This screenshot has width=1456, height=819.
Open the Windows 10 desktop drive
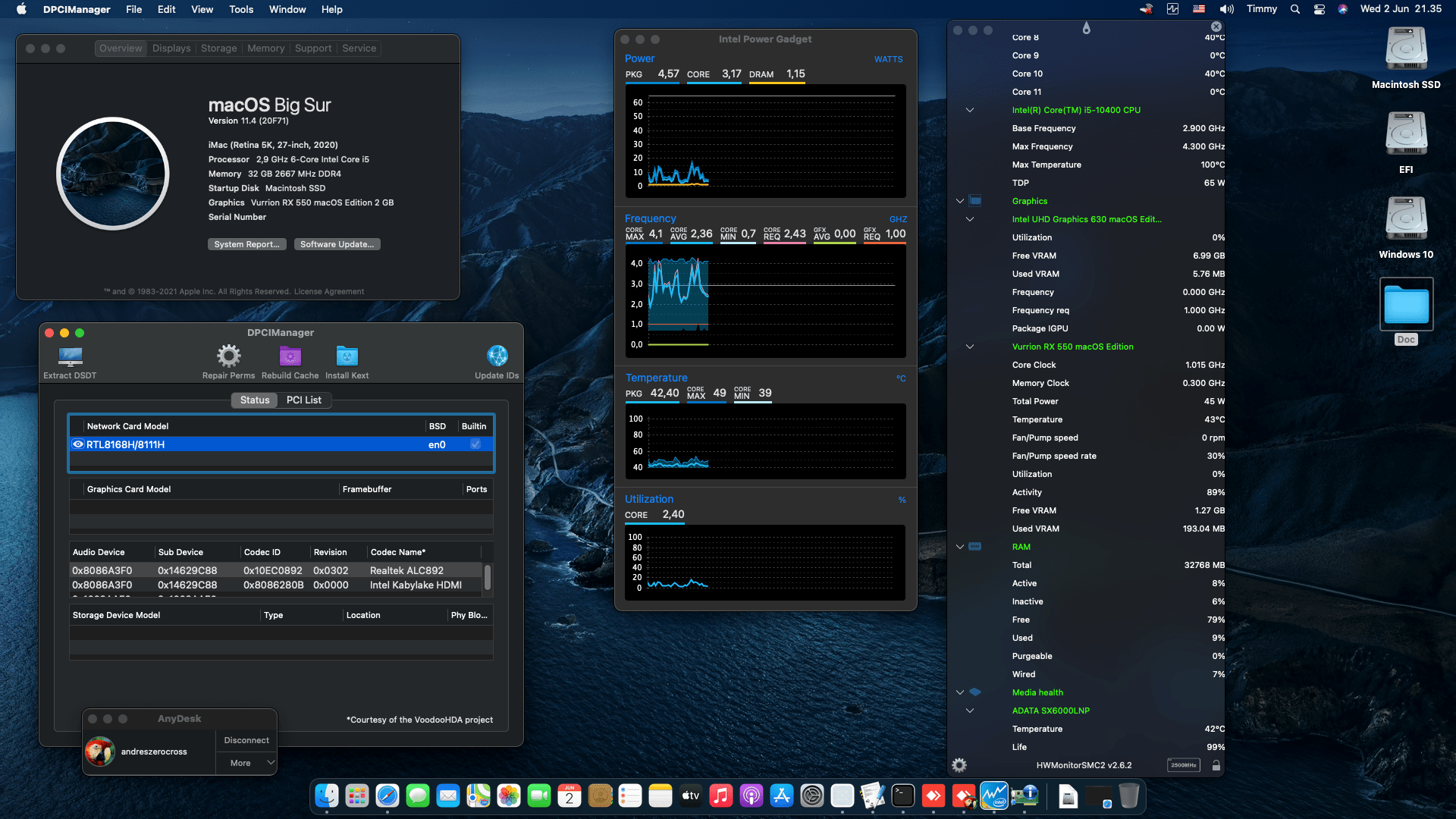(x=1406, y=219)
